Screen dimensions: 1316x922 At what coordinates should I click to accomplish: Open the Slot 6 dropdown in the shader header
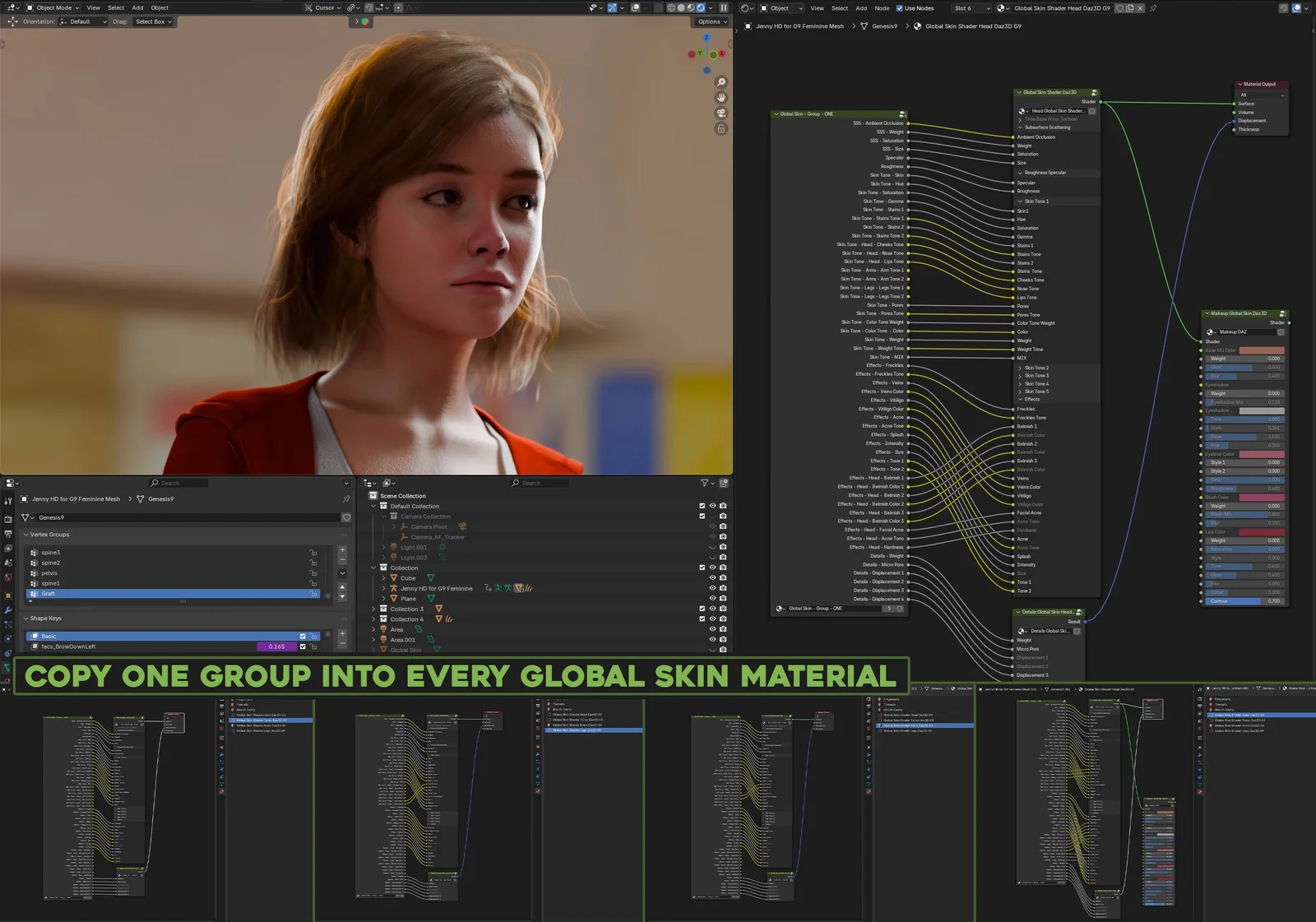tap(971, 8)
